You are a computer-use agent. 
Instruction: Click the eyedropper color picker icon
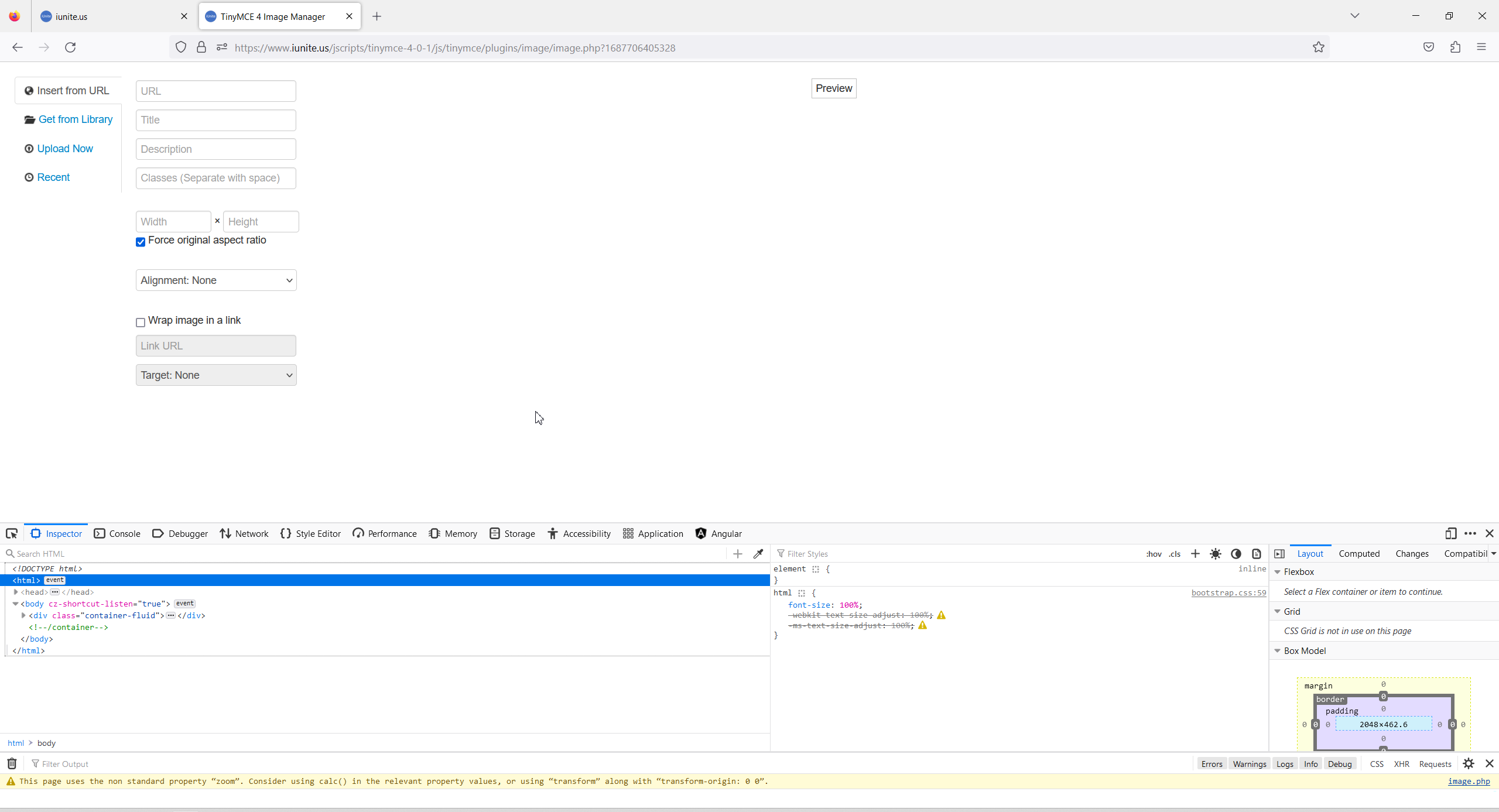pos(758,554)
